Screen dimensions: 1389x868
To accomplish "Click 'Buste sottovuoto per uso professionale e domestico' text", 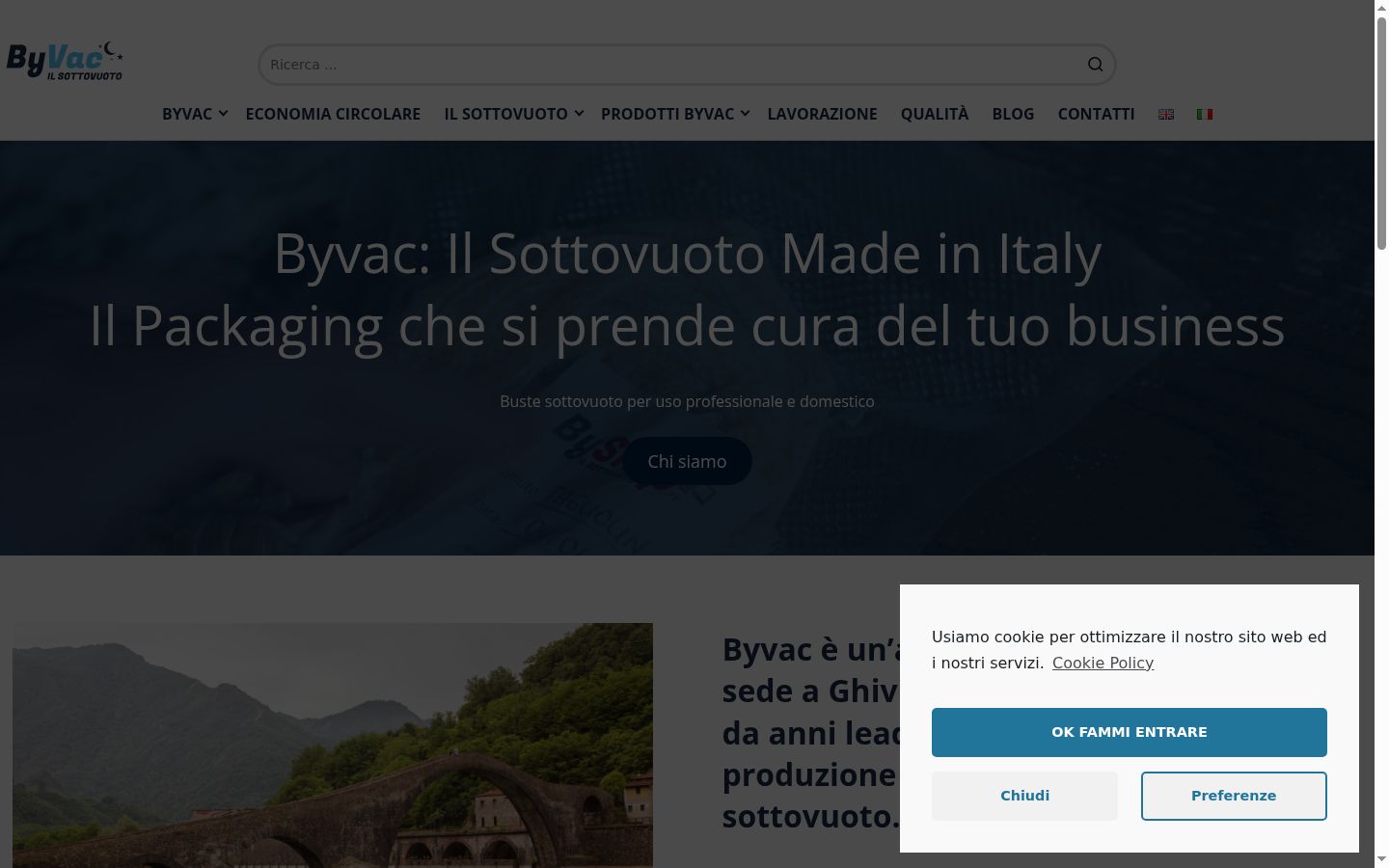I will point(687,401).
